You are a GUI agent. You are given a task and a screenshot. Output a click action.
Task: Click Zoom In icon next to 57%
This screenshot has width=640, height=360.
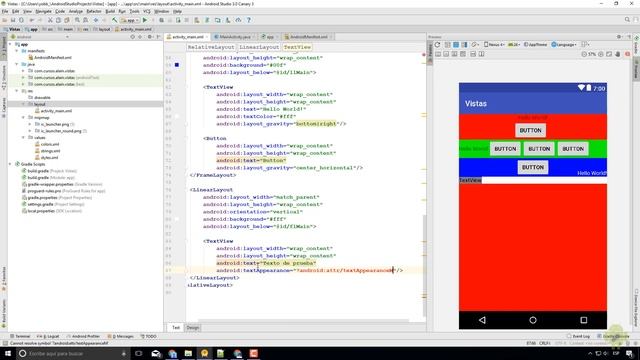601,54
